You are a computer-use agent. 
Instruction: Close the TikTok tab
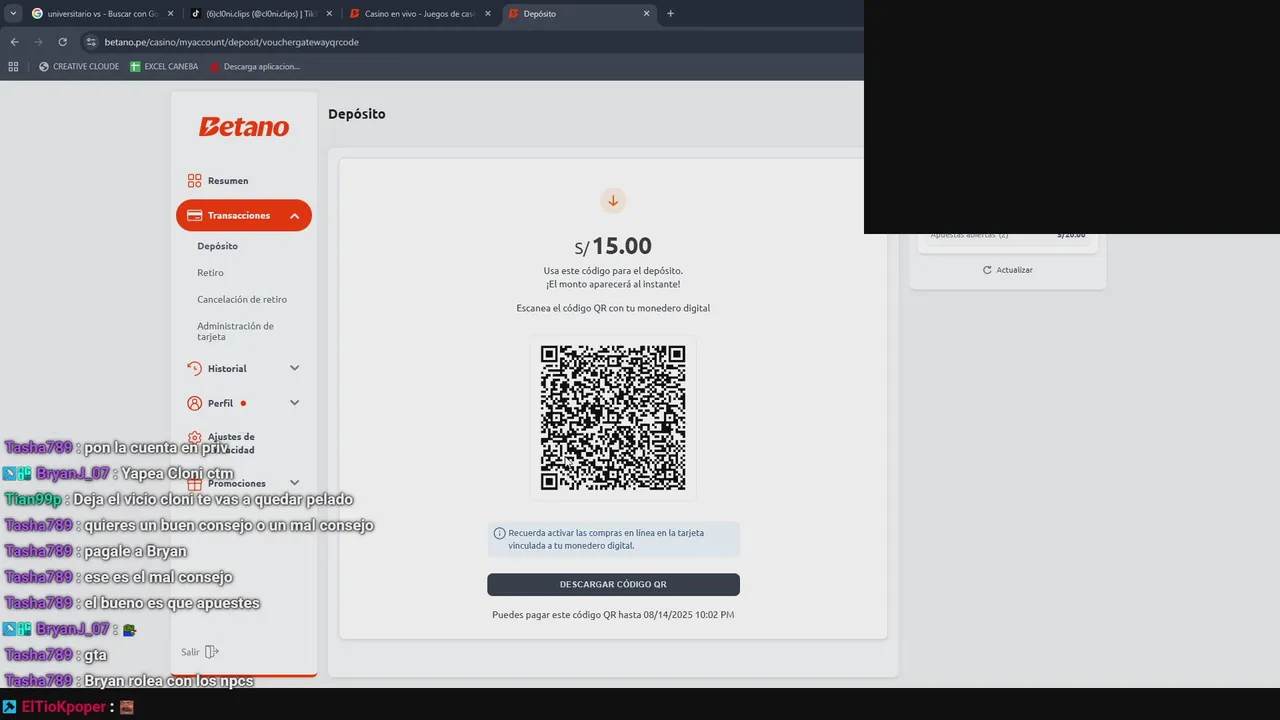click(329, 14)
